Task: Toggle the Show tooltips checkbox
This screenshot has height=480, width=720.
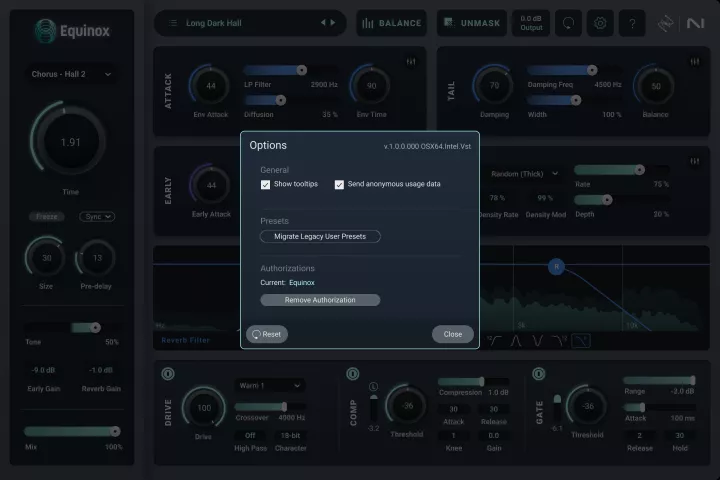Action: point(265,185)
